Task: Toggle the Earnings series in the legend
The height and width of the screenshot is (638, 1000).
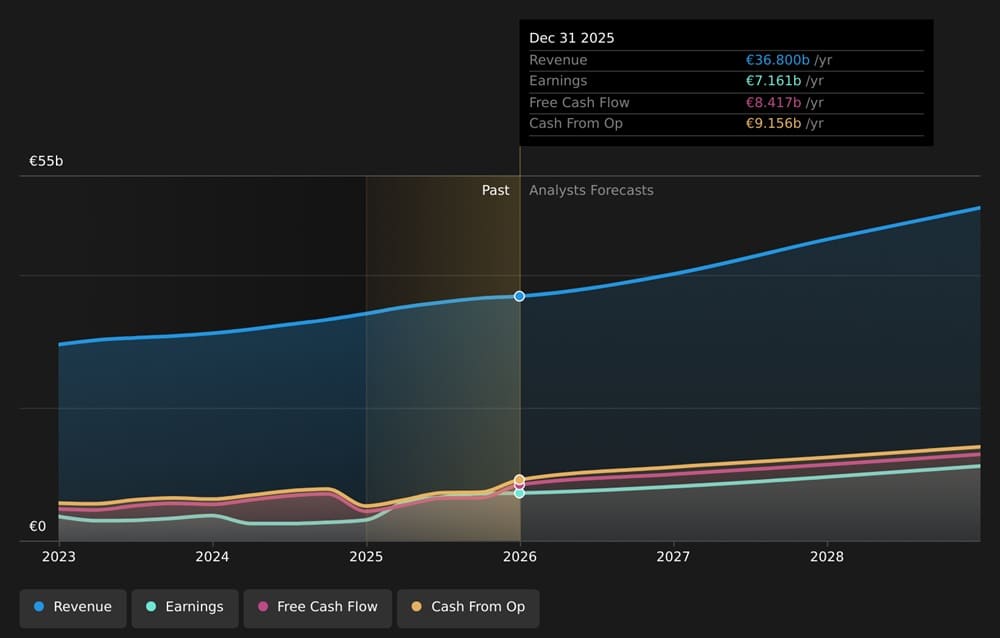Action: coord(185,607)
